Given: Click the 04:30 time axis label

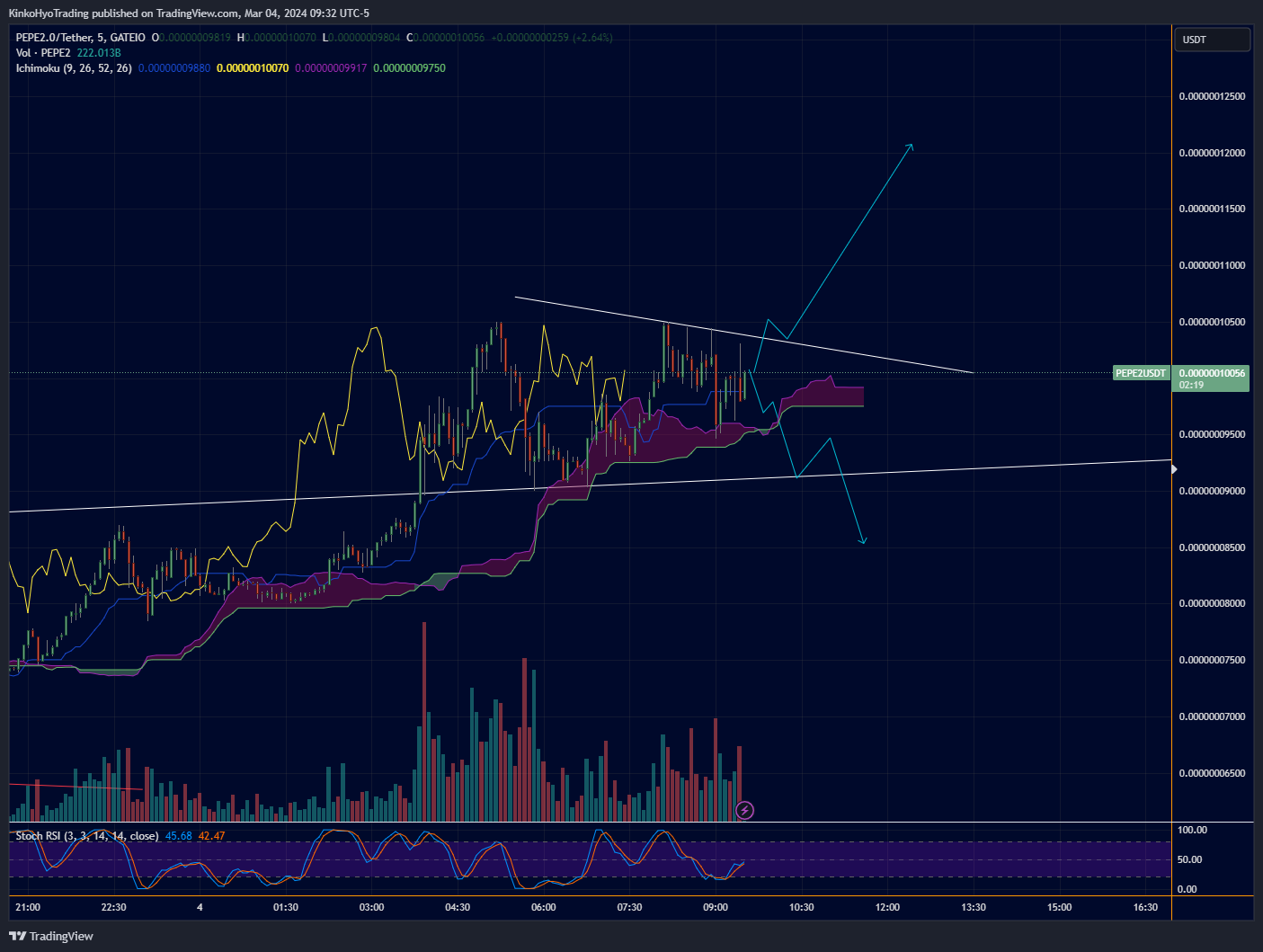Looking at the screenshot, I should point(458,907).
